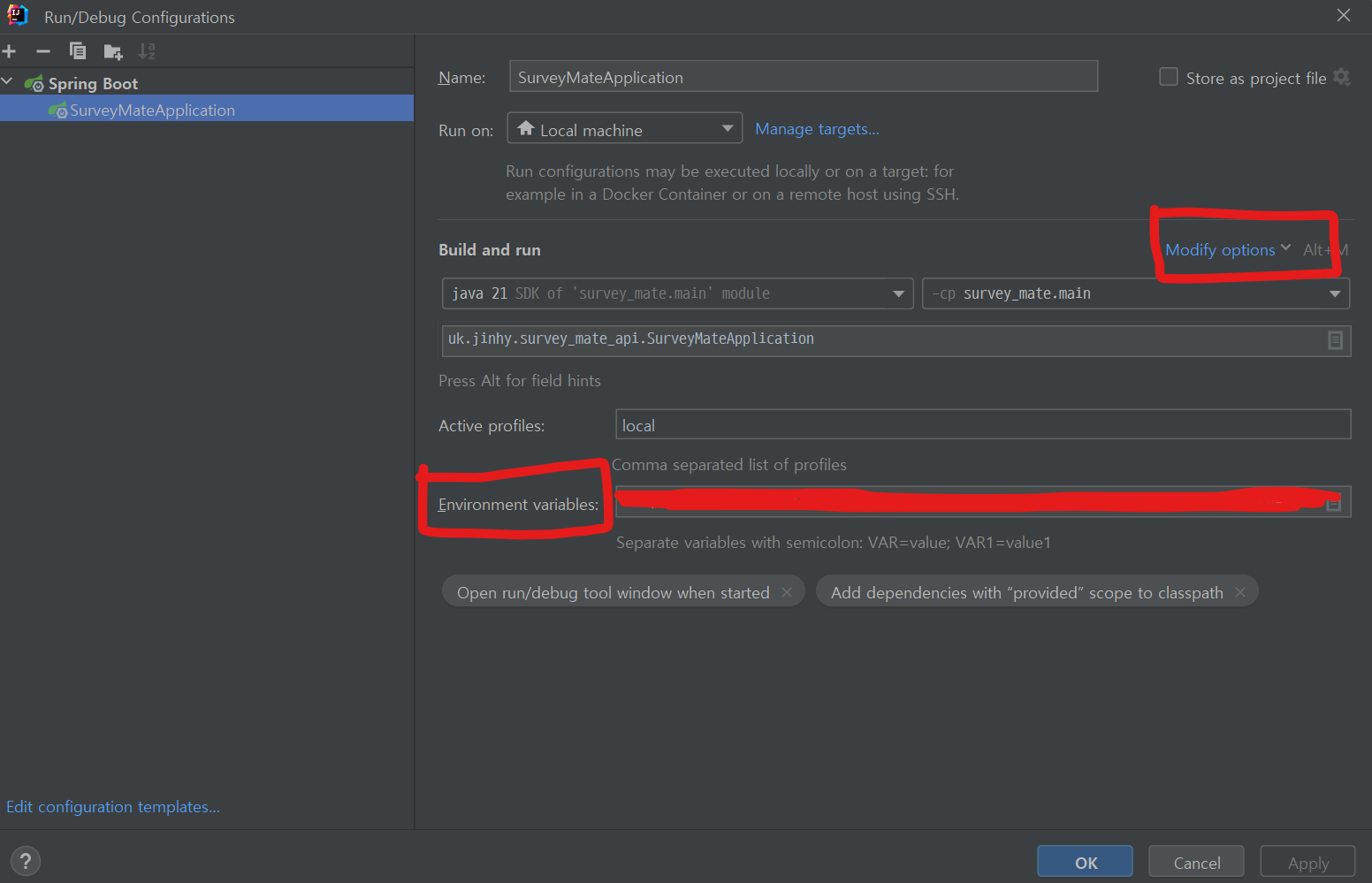
Task: Open the environment variables editor icon
Action: tap(1334, 503)
